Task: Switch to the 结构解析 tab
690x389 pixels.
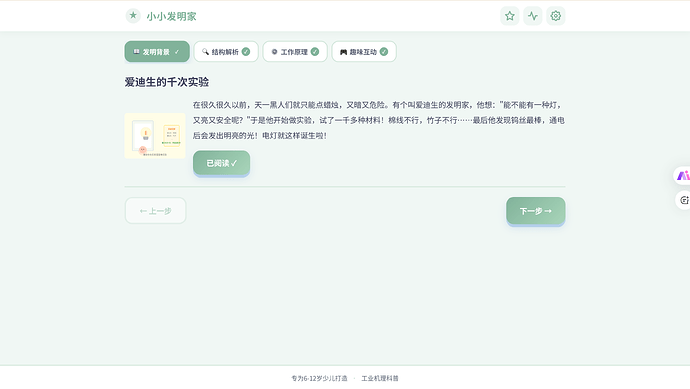Action: point(226,51)
